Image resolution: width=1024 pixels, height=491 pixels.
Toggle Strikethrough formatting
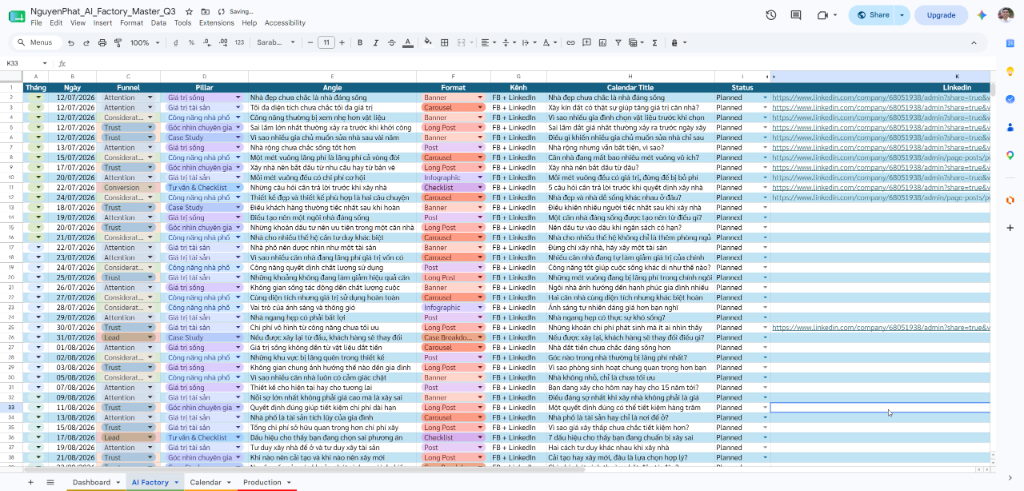[x=391, y=43]
